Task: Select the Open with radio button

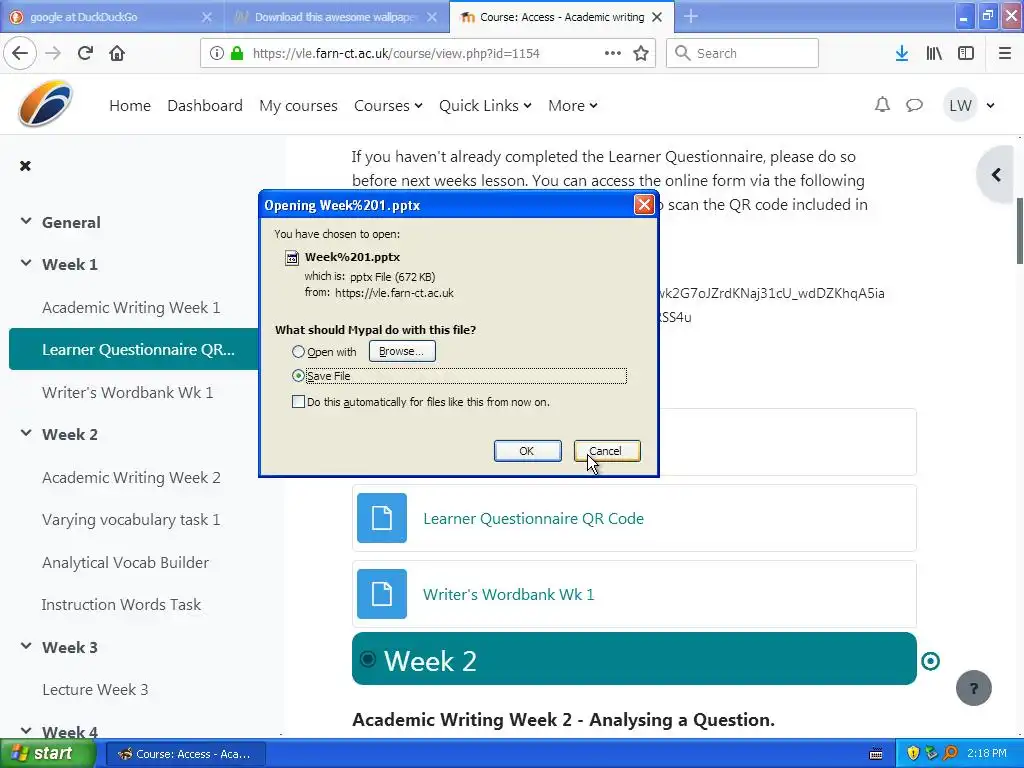Action: click(298, 351)
